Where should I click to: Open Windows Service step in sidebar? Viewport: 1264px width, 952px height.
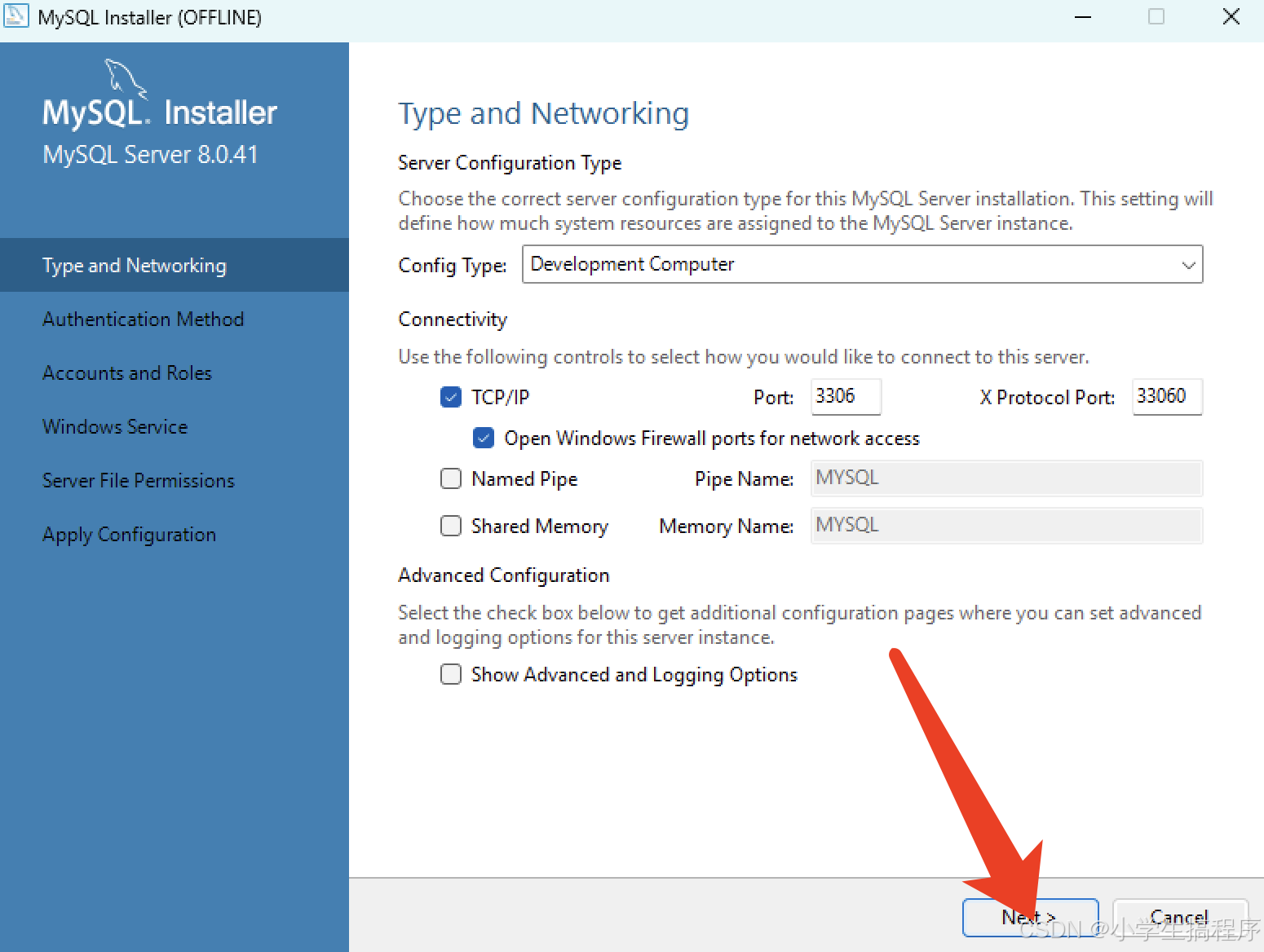coord(115,427)
